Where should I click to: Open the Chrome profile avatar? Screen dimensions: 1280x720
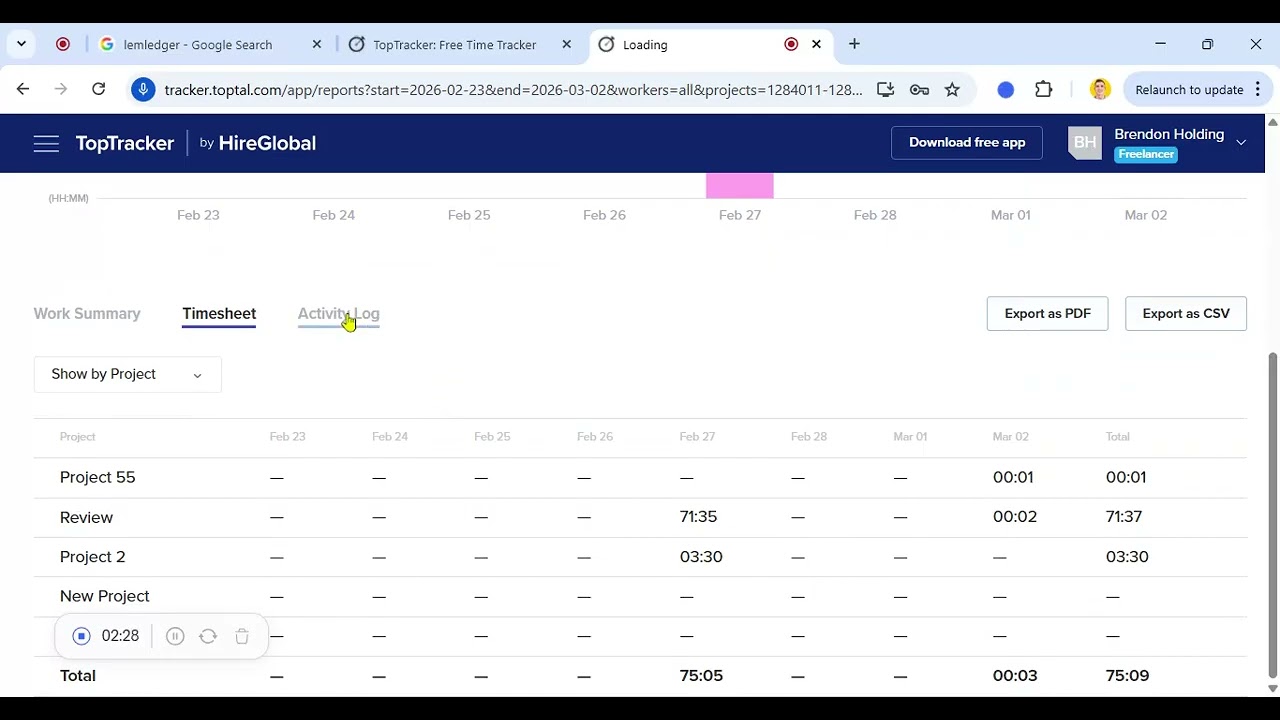[x=1100, y=90]
